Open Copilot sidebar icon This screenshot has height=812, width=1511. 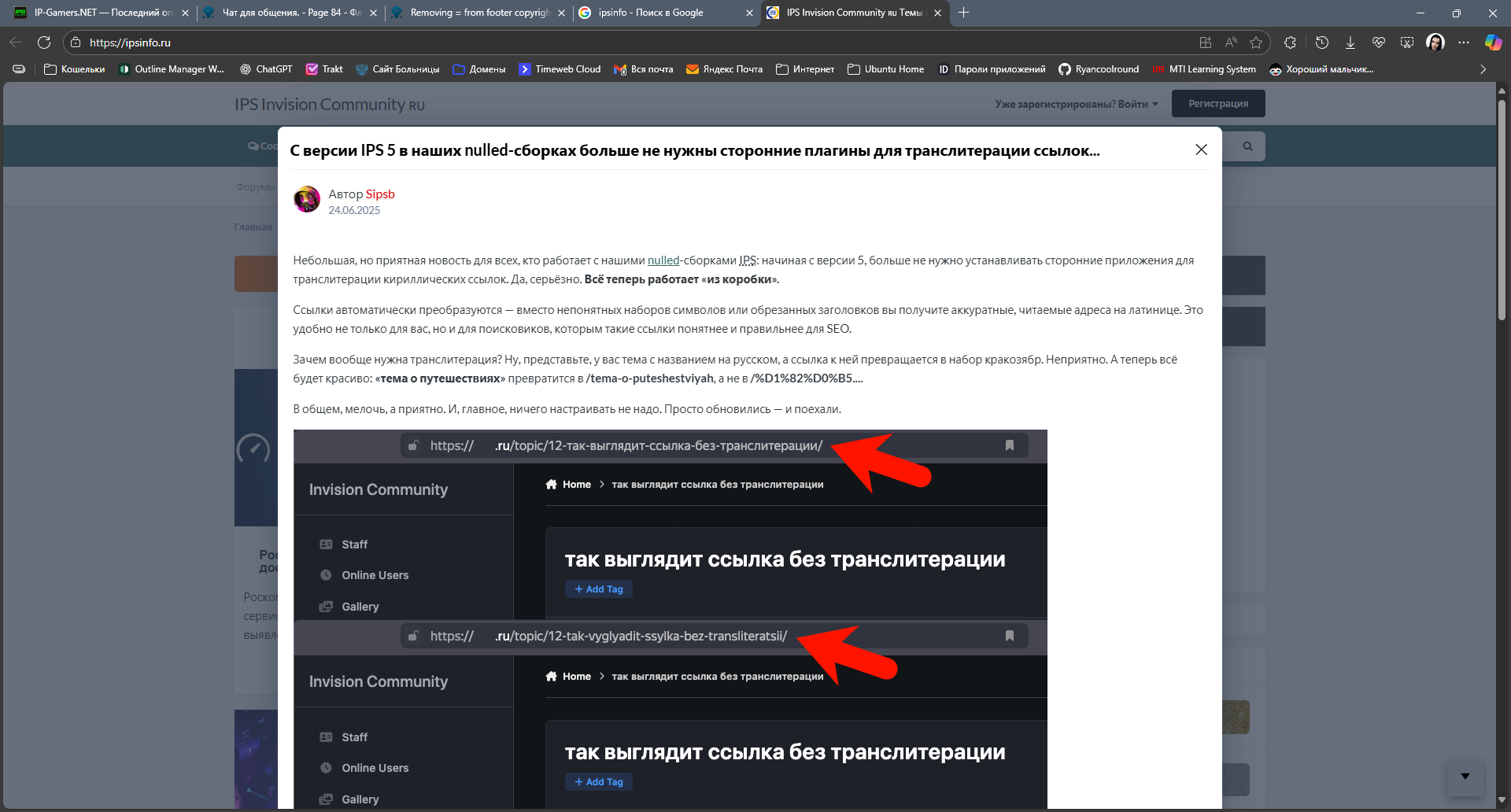1493,42
